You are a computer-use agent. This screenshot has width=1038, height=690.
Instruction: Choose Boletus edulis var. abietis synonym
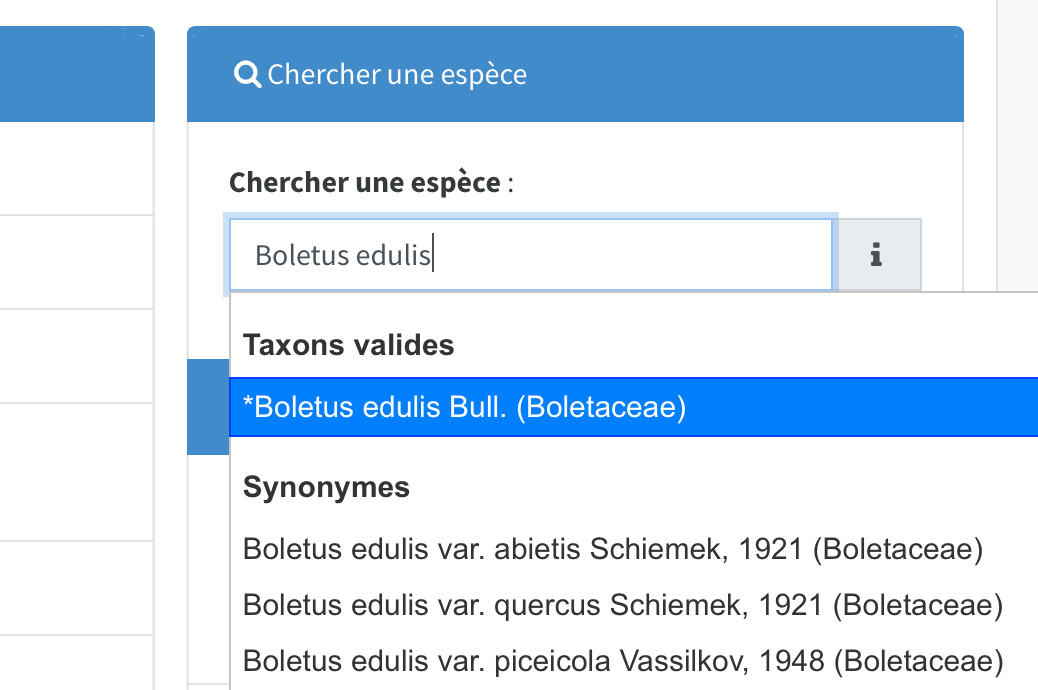[x=613, y=549]
